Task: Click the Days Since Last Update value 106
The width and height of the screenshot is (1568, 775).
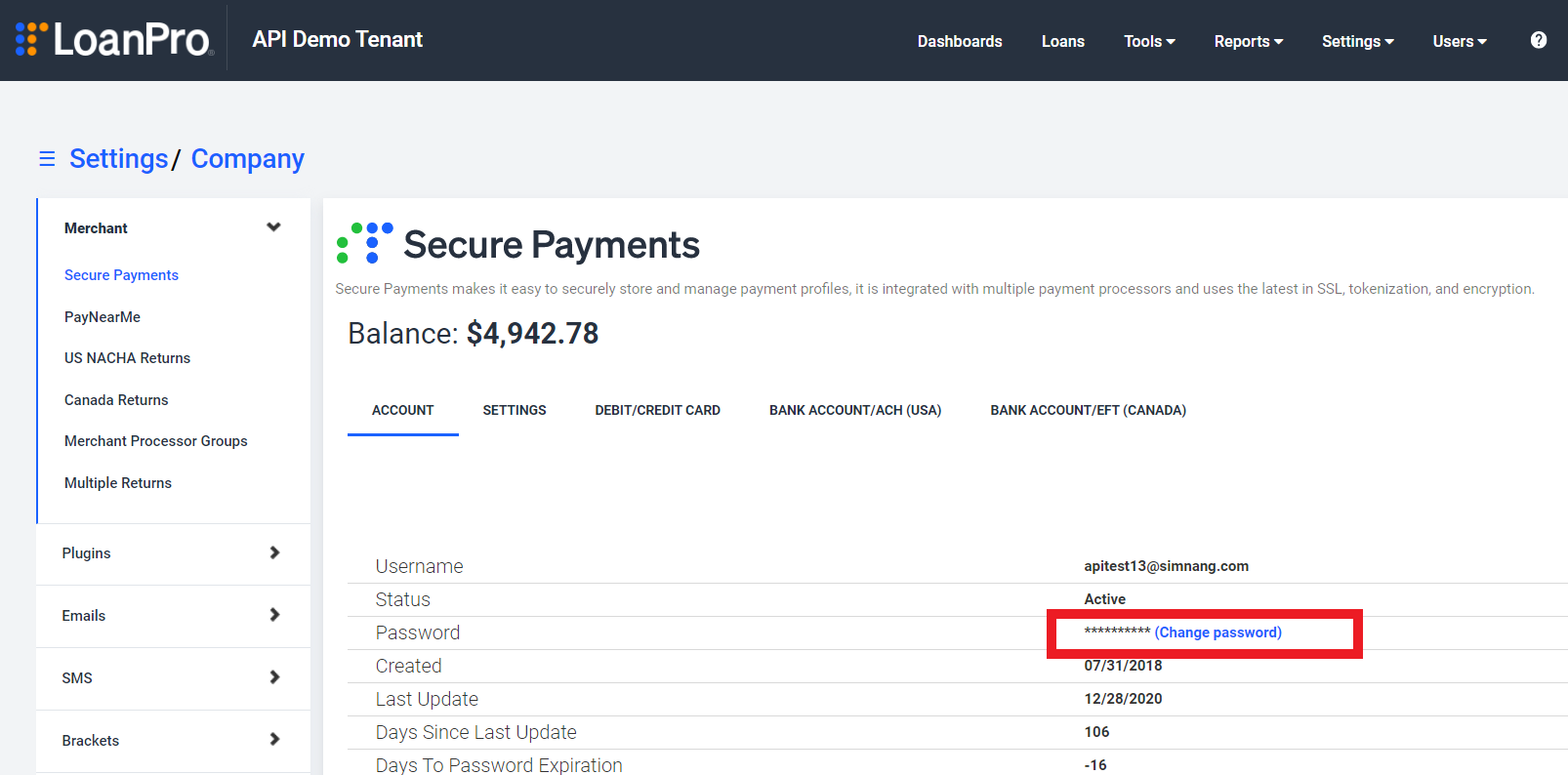Action: [x=1097, y=732]
